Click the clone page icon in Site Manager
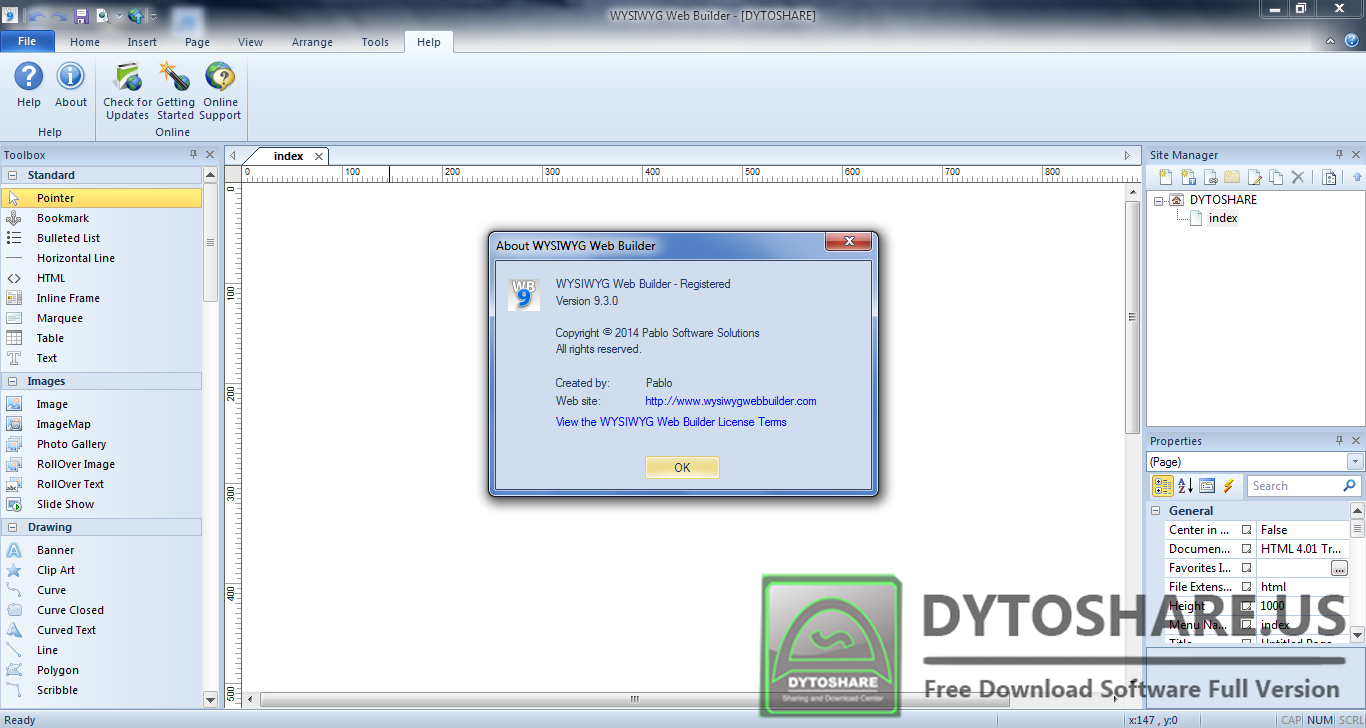The image size is (1366, 728). pyautogui.click(x=1276, y=177)
